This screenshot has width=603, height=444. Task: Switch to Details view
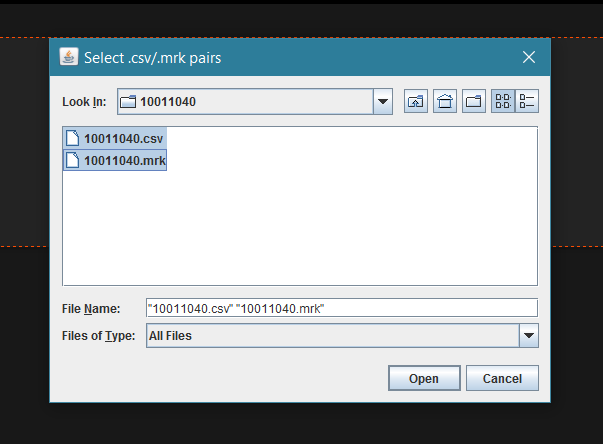point(527,101)
